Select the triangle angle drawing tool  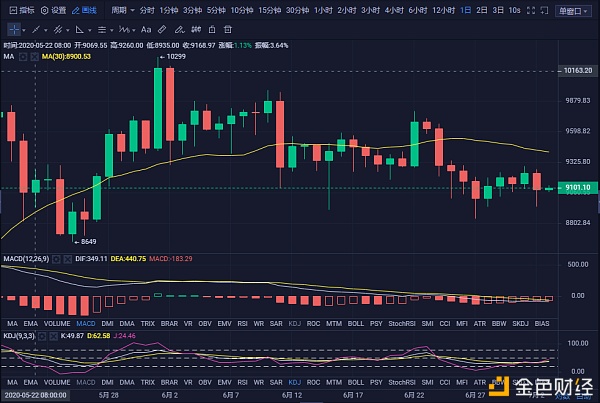tap(80, 29)
